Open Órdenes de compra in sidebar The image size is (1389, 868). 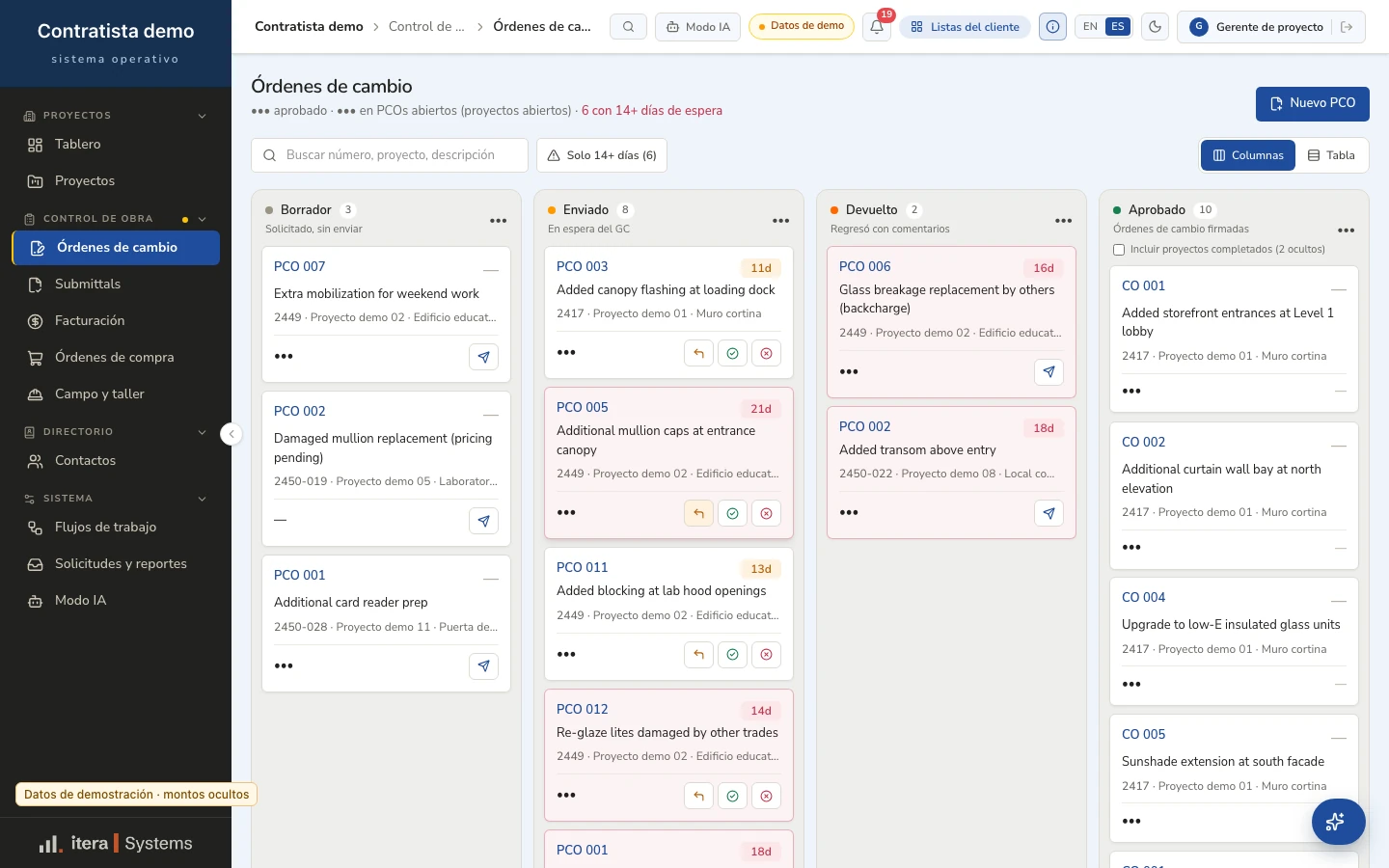116,358
